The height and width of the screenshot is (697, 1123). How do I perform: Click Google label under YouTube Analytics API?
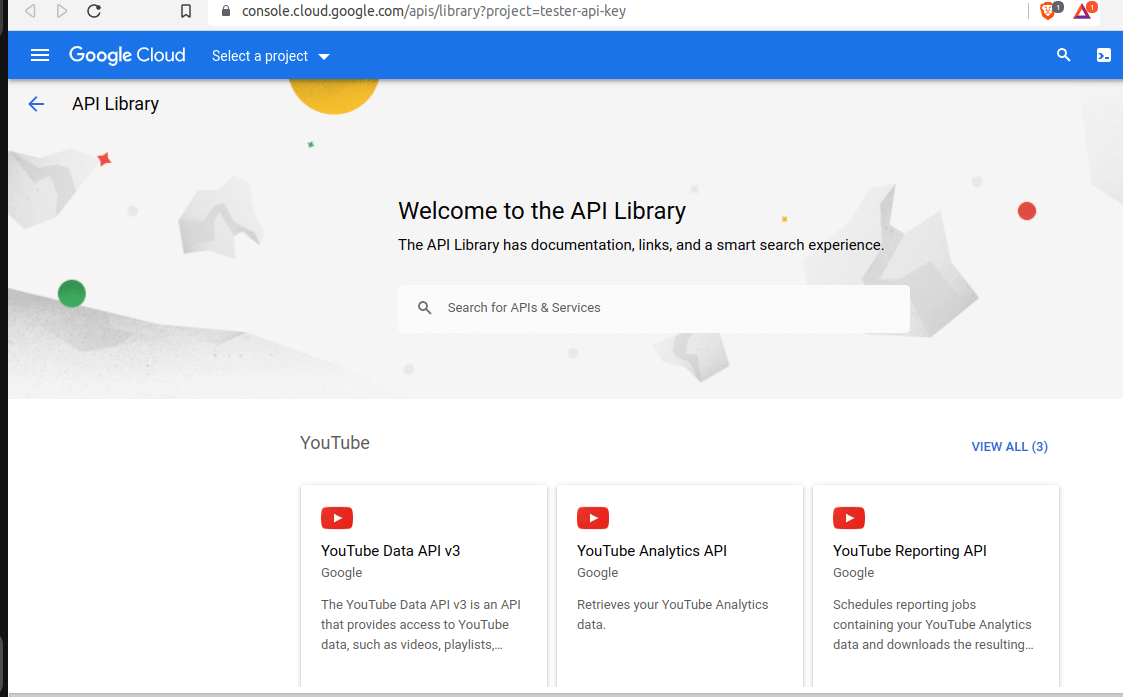coord(597,572)
